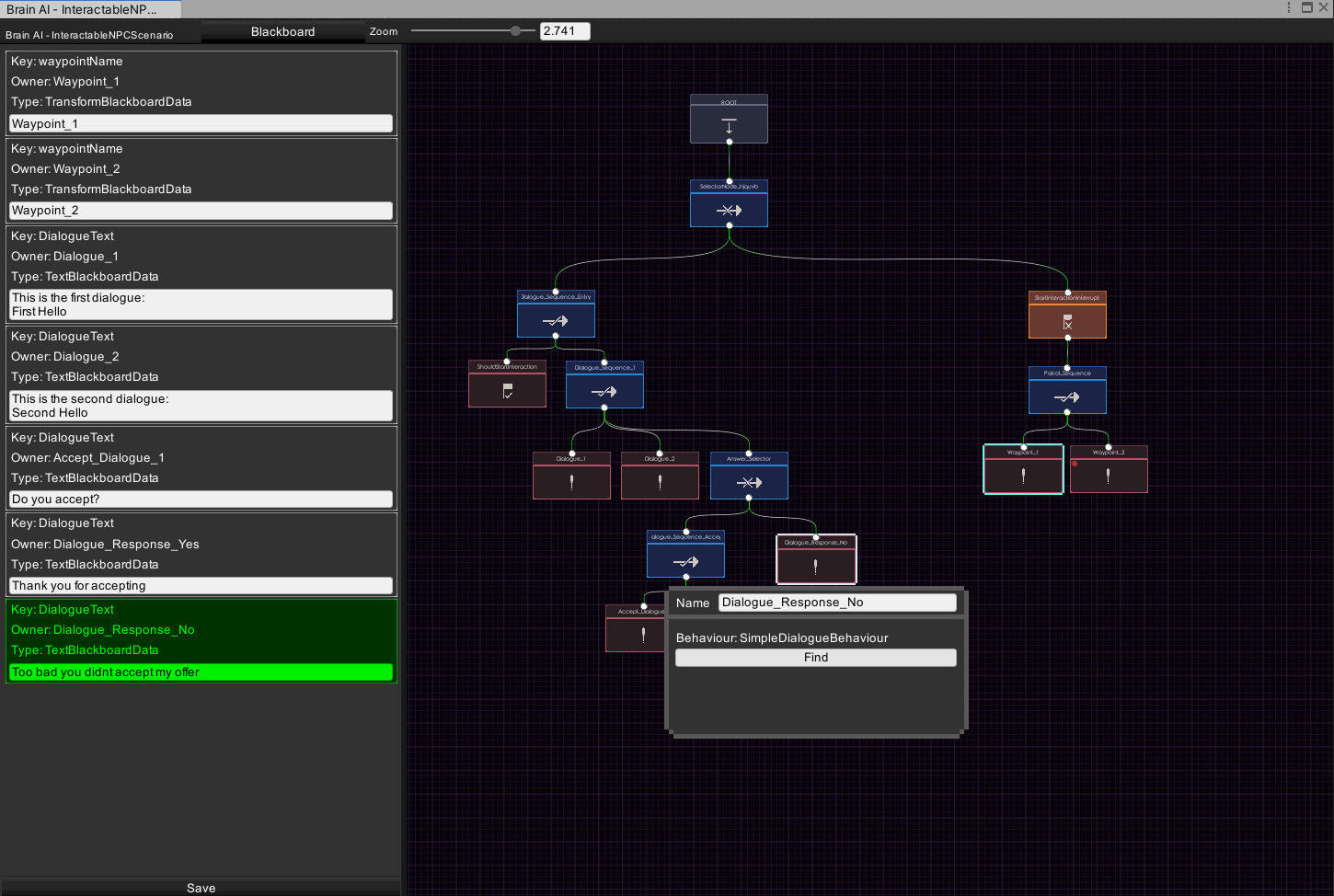The height and width of the screenshot is (896, 1334).
Task: Click green 'Owner: Dialogue_Response_No' entry text
Action: pos(103,630)
